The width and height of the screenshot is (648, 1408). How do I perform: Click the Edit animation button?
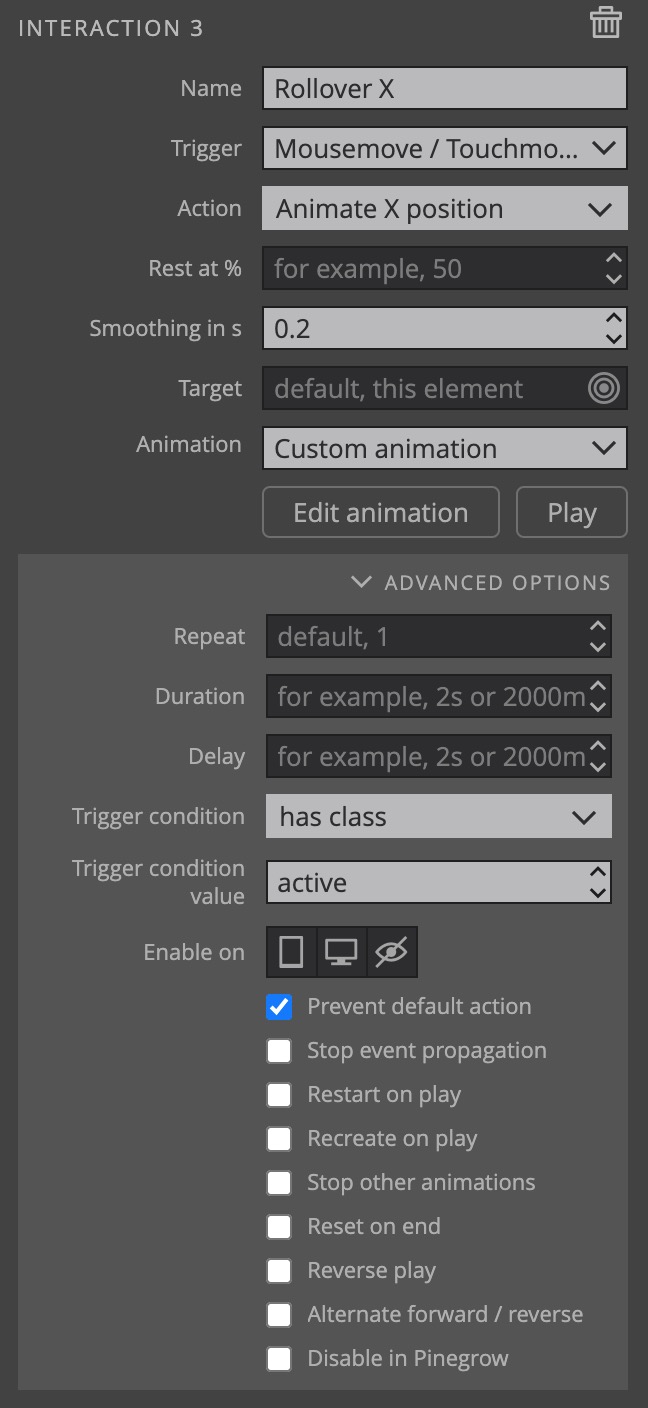click(x=381, y=512)
